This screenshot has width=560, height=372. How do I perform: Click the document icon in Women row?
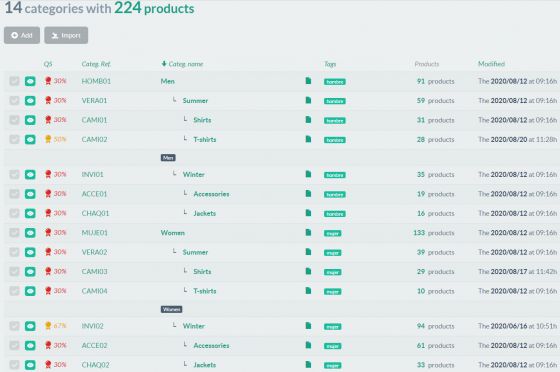(x=308, y=232)
